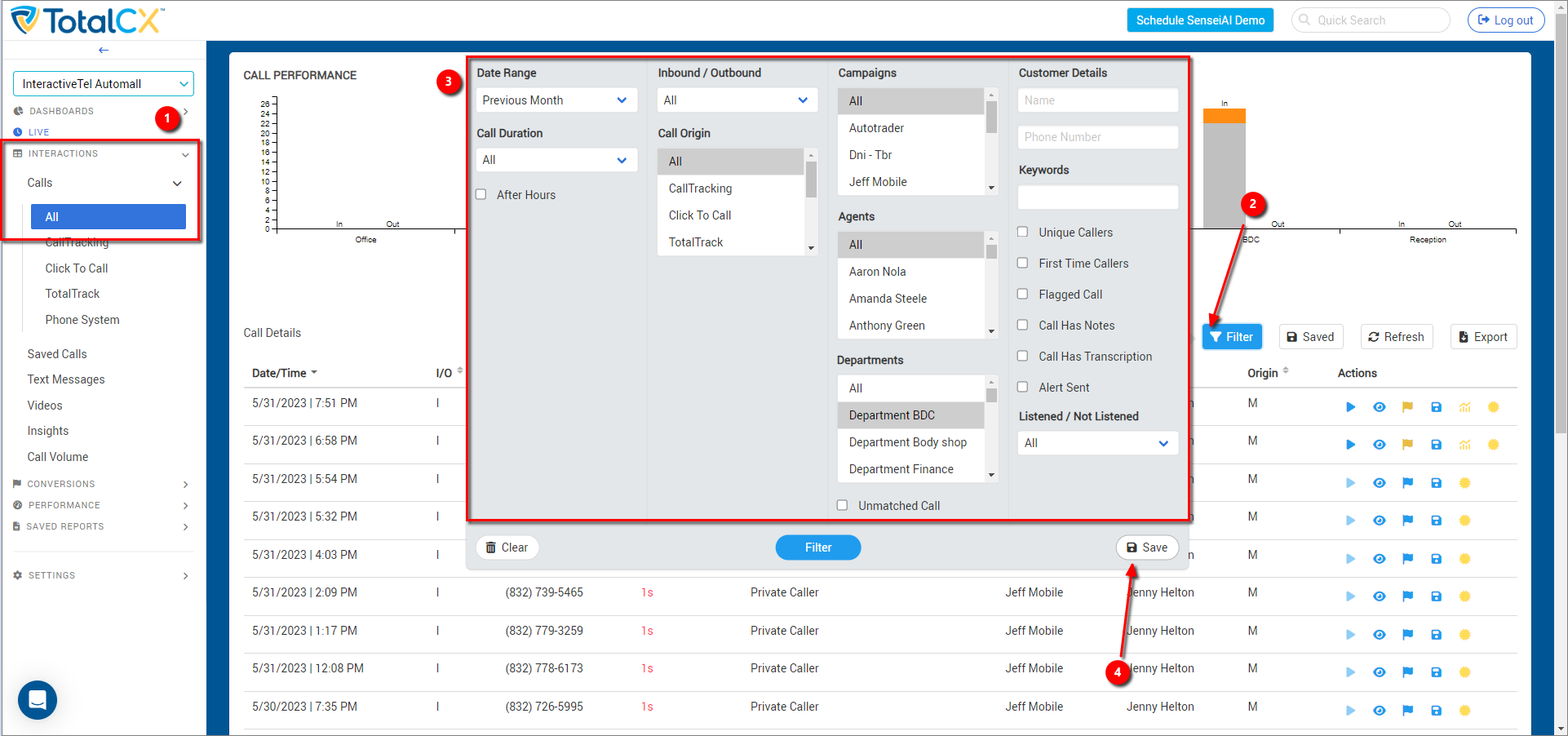
Task: Click the sidebar collapse back arrow
Action: pos(104,51)
